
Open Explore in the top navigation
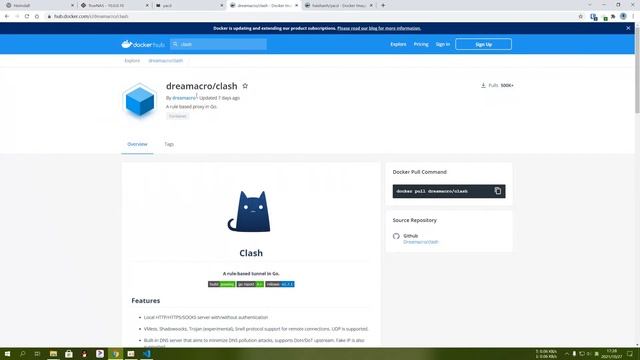tap(398, 44)
